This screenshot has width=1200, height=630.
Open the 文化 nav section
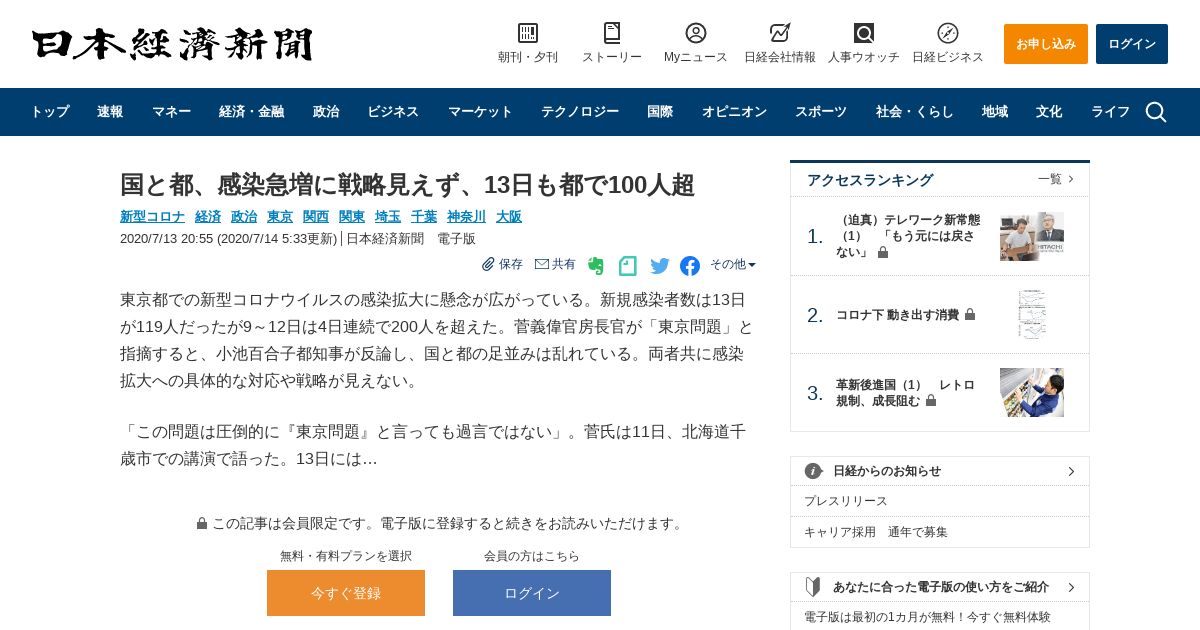[1049, 112]
